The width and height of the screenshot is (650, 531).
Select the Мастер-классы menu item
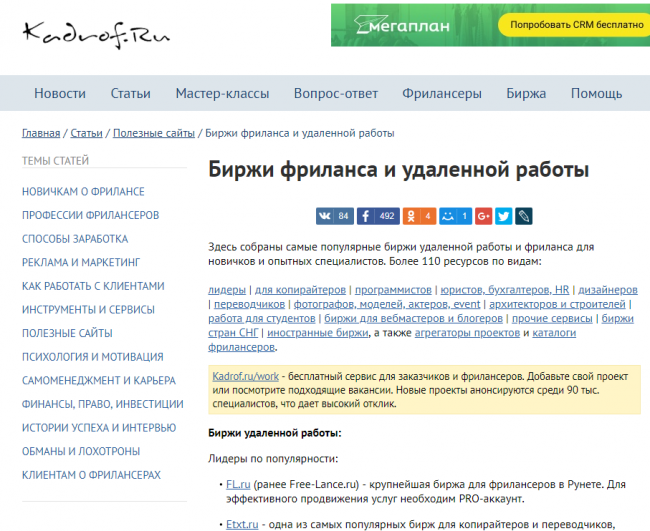[x=222, y=94]
